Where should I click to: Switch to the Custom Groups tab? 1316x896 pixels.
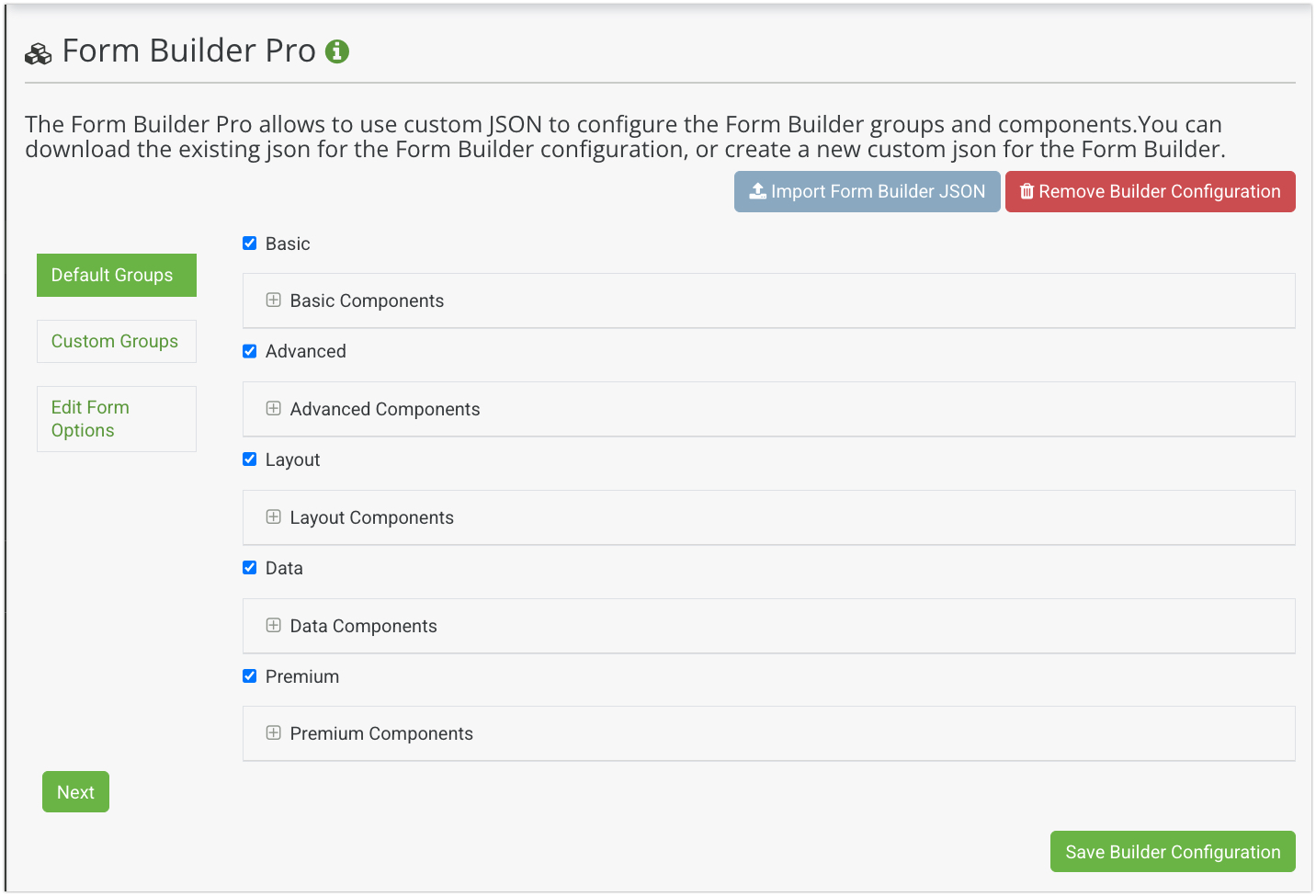[117, 341]
